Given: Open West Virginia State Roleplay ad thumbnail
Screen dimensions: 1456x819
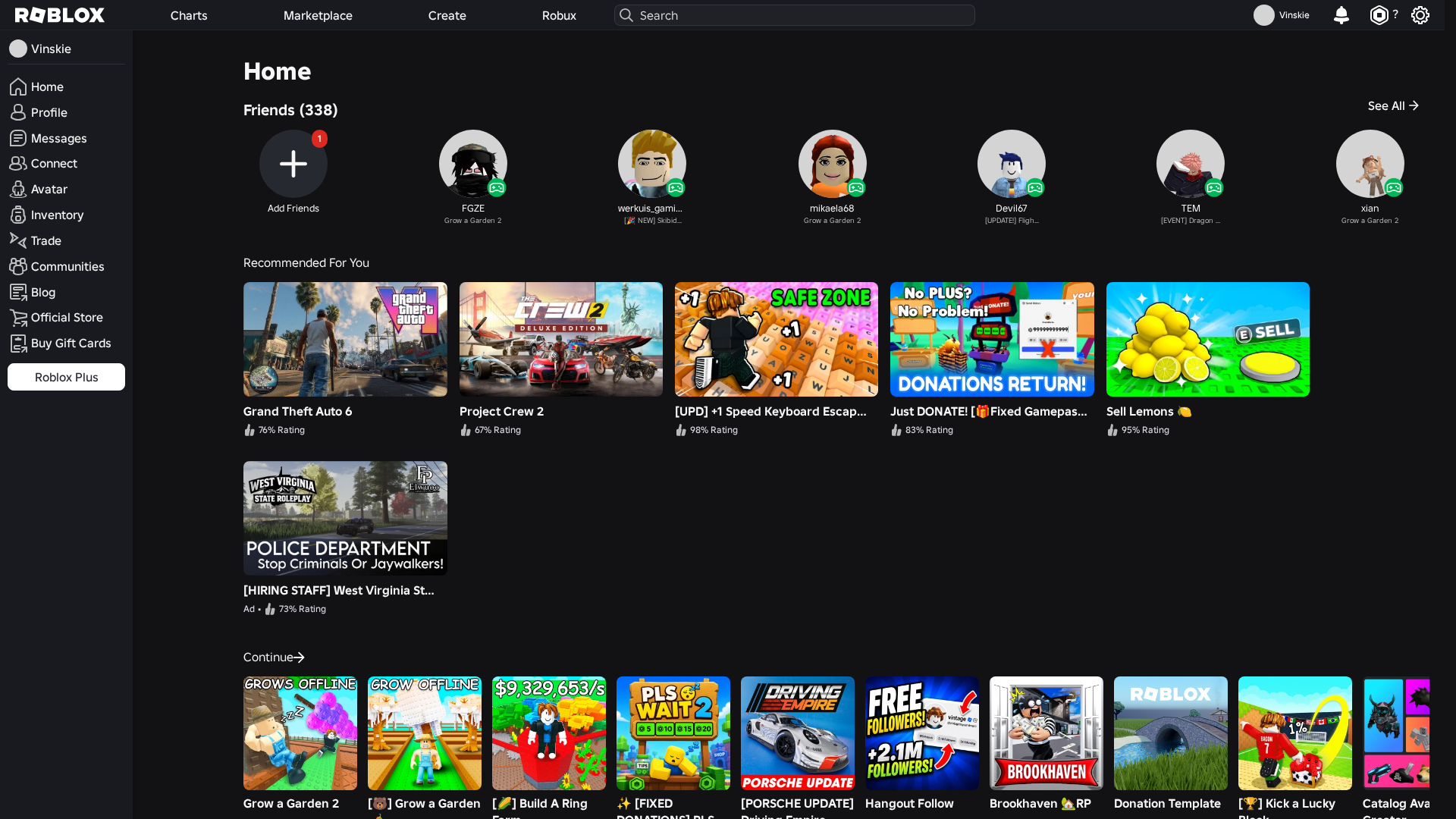Looking at the screenshot, I should [x=345, y=518].
